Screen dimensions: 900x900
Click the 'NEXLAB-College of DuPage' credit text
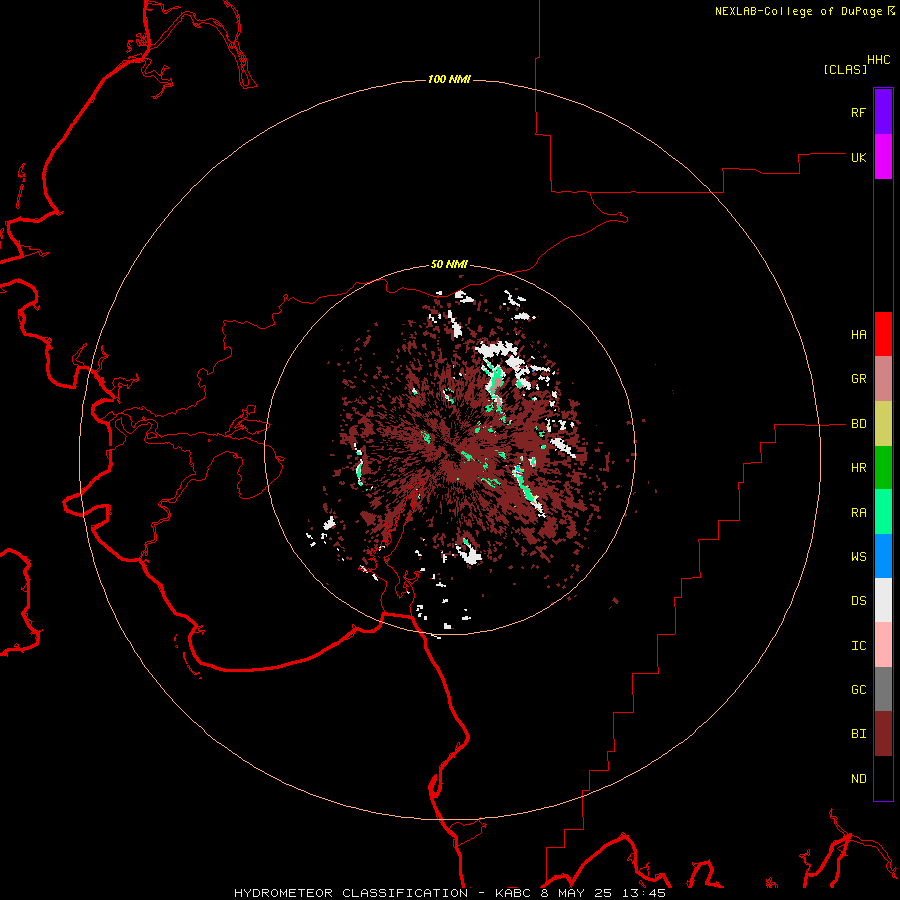pos(798,11)
